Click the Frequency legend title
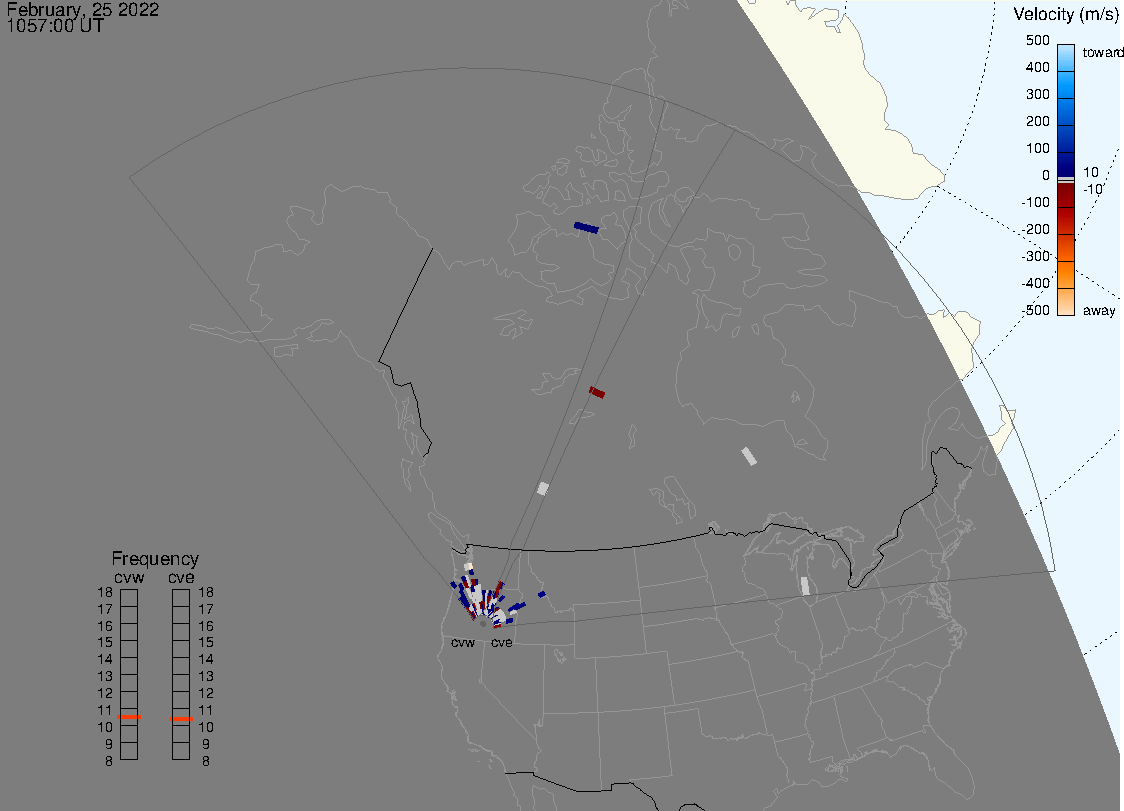 pyautogui.click(x=155, y=559)
